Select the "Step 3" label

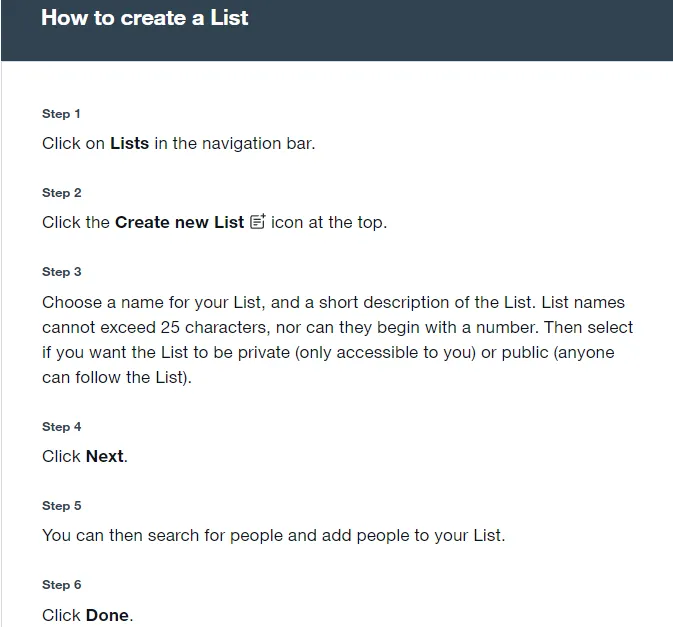click(x=62, y=272)
